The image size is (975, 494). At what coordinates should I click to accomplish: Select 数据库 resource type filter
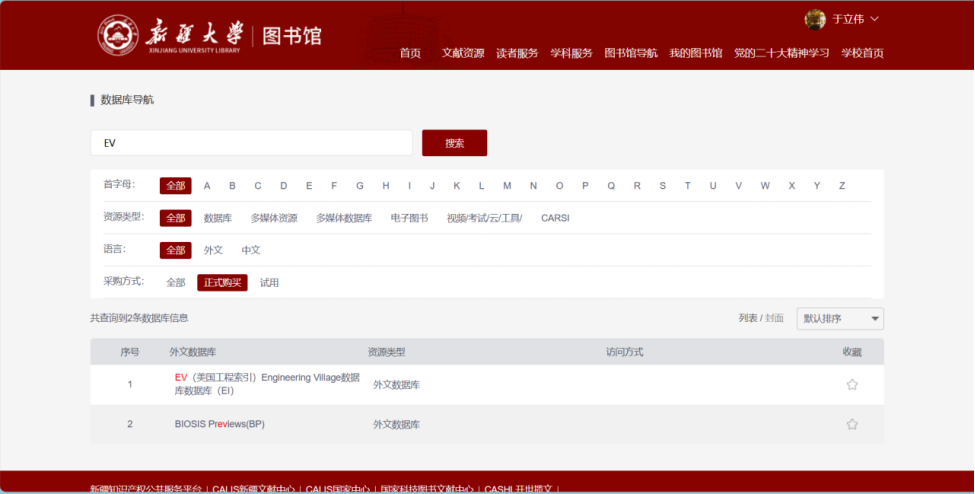pyautogui.click(x=218, y=218)
